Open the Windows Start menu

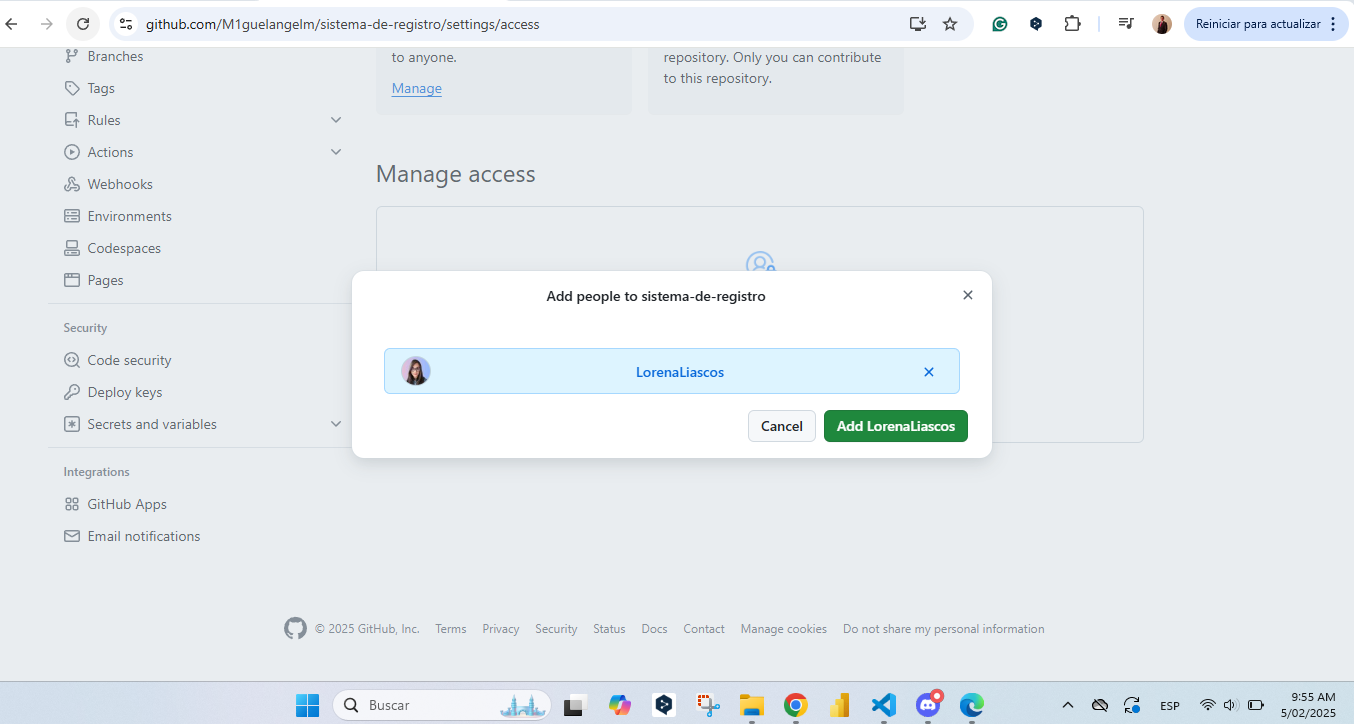(x=307, y=705)
